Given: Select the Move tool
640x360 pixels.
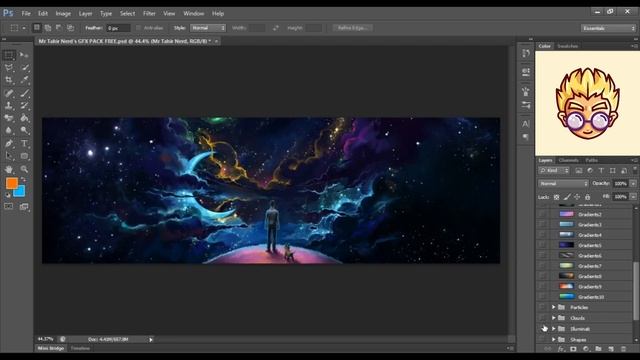Looking at the screenshot, I should pos(24,55).
